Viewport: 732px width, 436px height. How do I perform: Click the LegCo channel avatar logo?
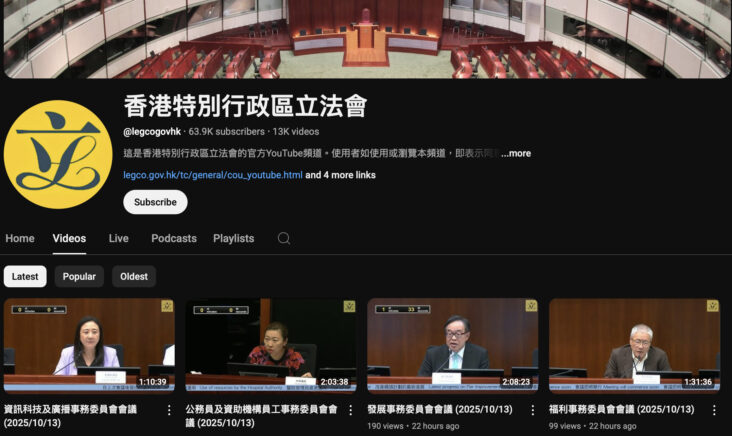click(x=58, y=154)
